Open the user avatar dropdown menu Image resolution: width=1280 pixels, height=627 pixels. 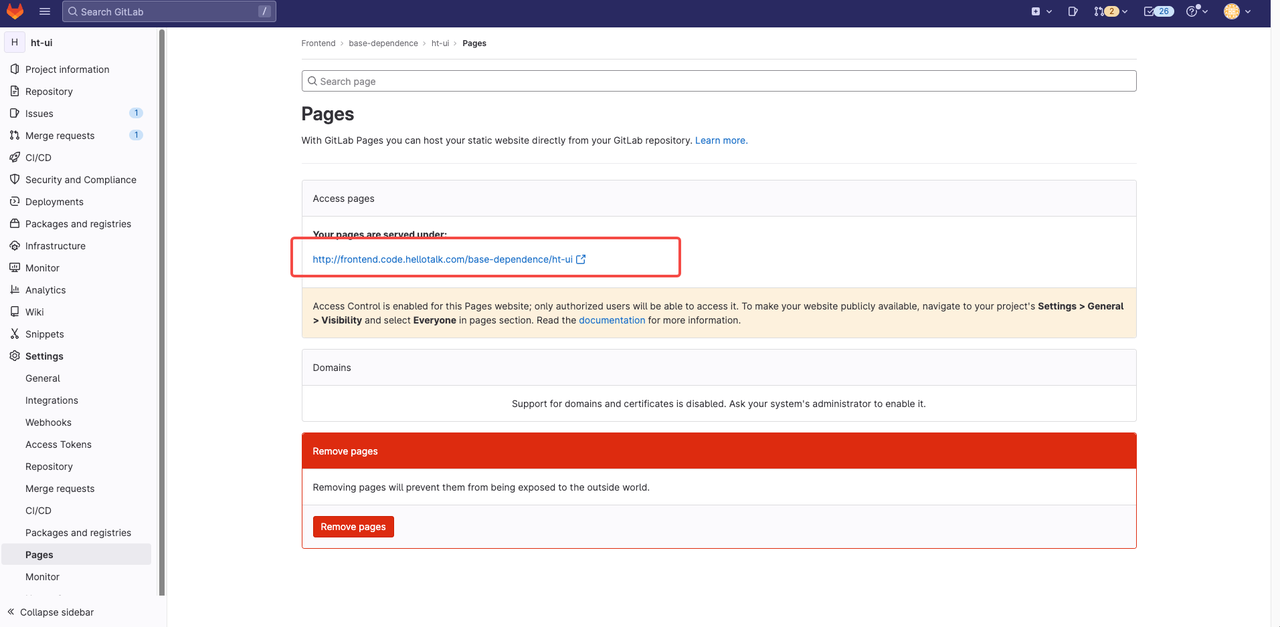1238,12
